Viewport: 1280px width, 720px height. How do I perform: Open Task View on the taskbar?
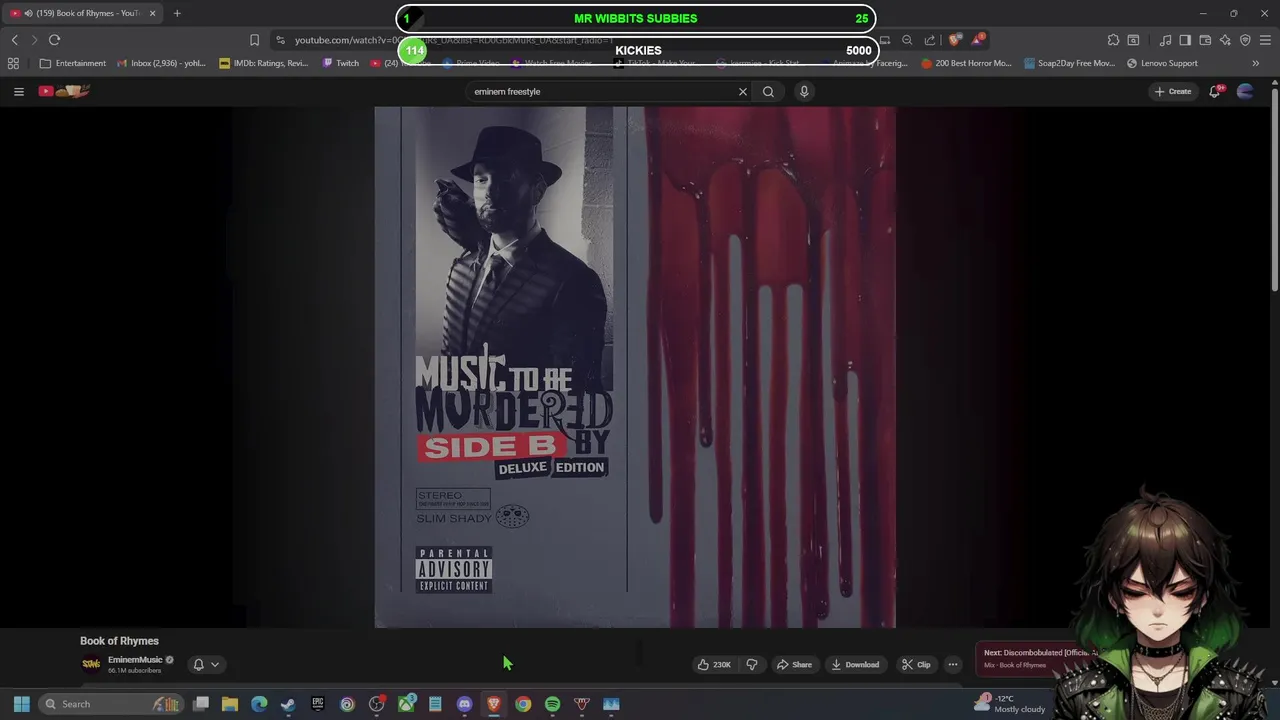click(x=201, y=704)
